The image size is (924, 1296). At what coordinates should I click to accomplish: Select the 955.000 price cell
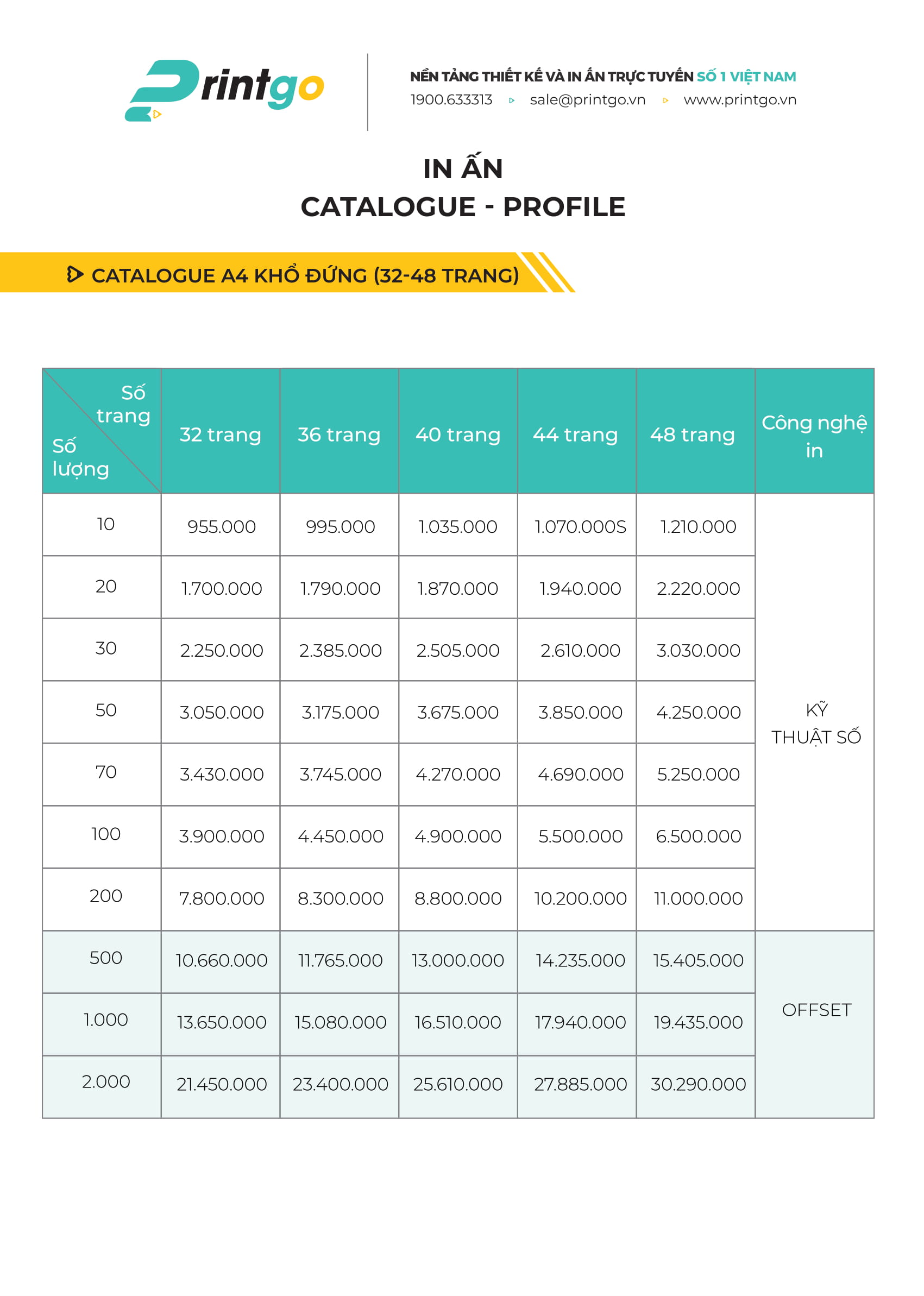click(x=221, y=526)
